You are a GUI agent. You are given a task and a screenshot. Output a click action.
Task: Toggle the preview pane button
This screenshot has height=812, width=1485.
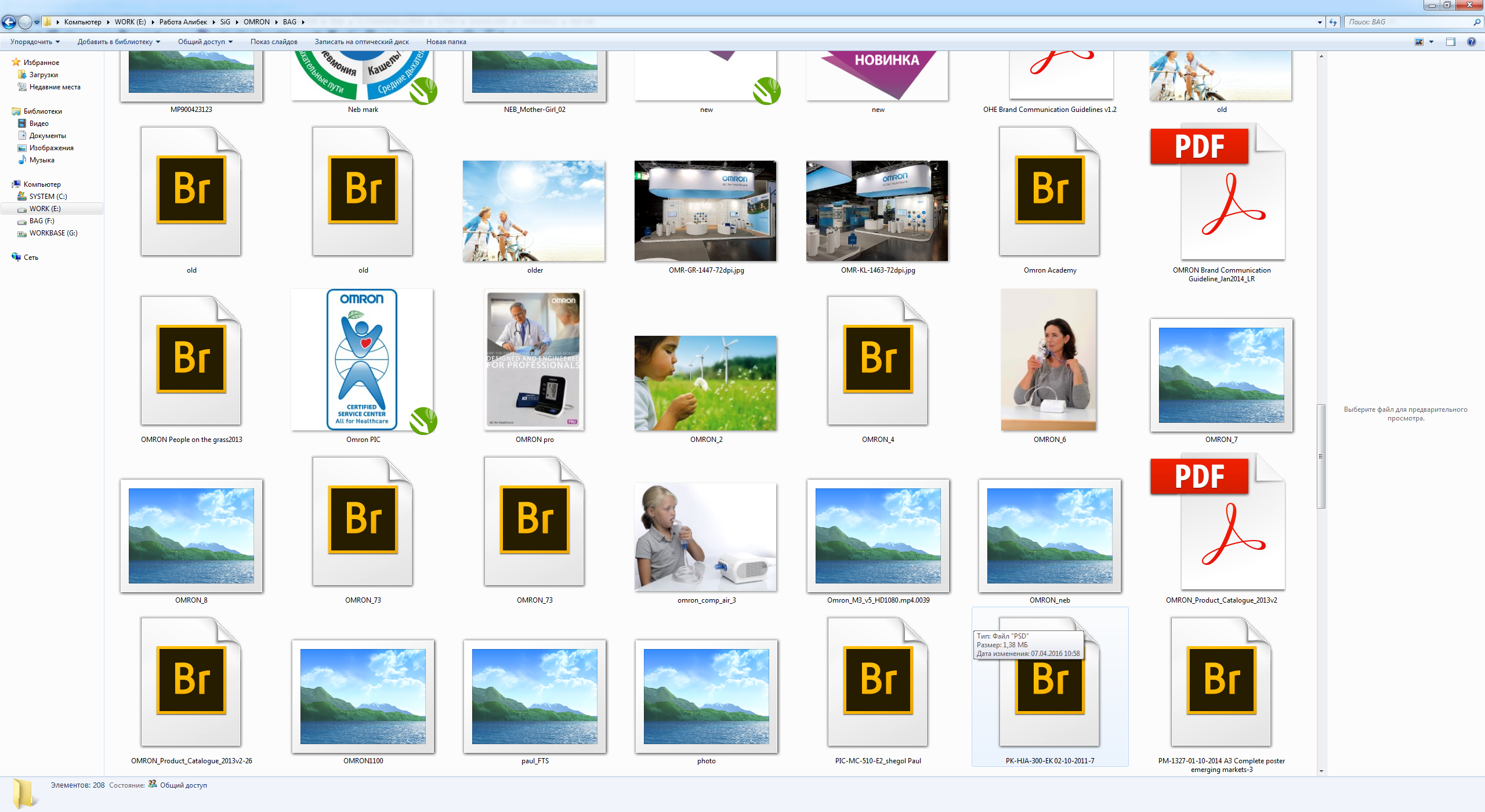(1451, 42)
